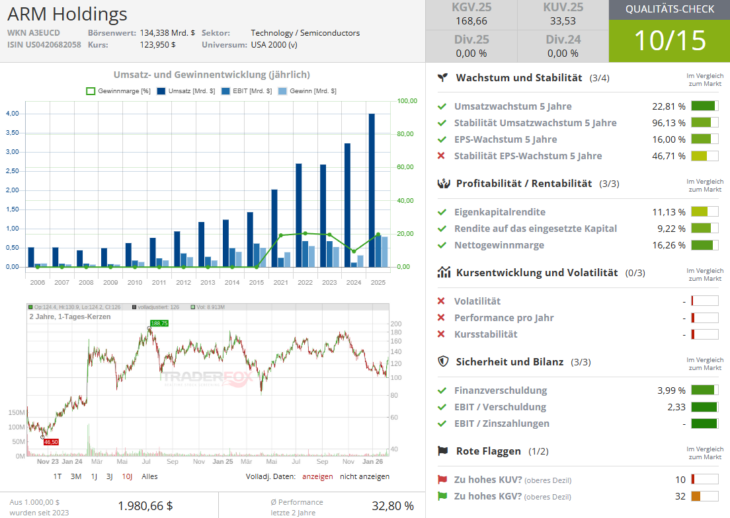Viewport: 730px width, 518px height.
Task: Click the Profitabilität / Rentabilität hands icon
Action: click(x=442, y=184)
